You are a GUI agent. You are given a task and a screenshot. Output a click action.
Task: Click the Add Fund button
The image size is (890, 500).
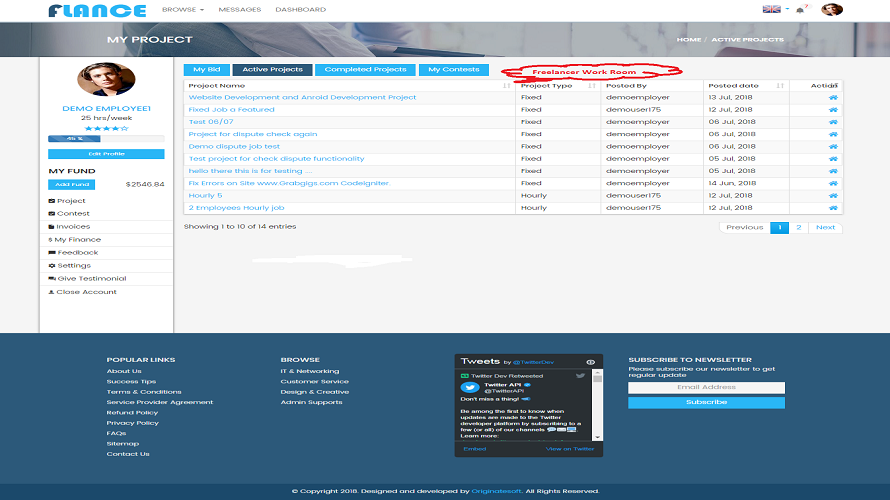72,184
